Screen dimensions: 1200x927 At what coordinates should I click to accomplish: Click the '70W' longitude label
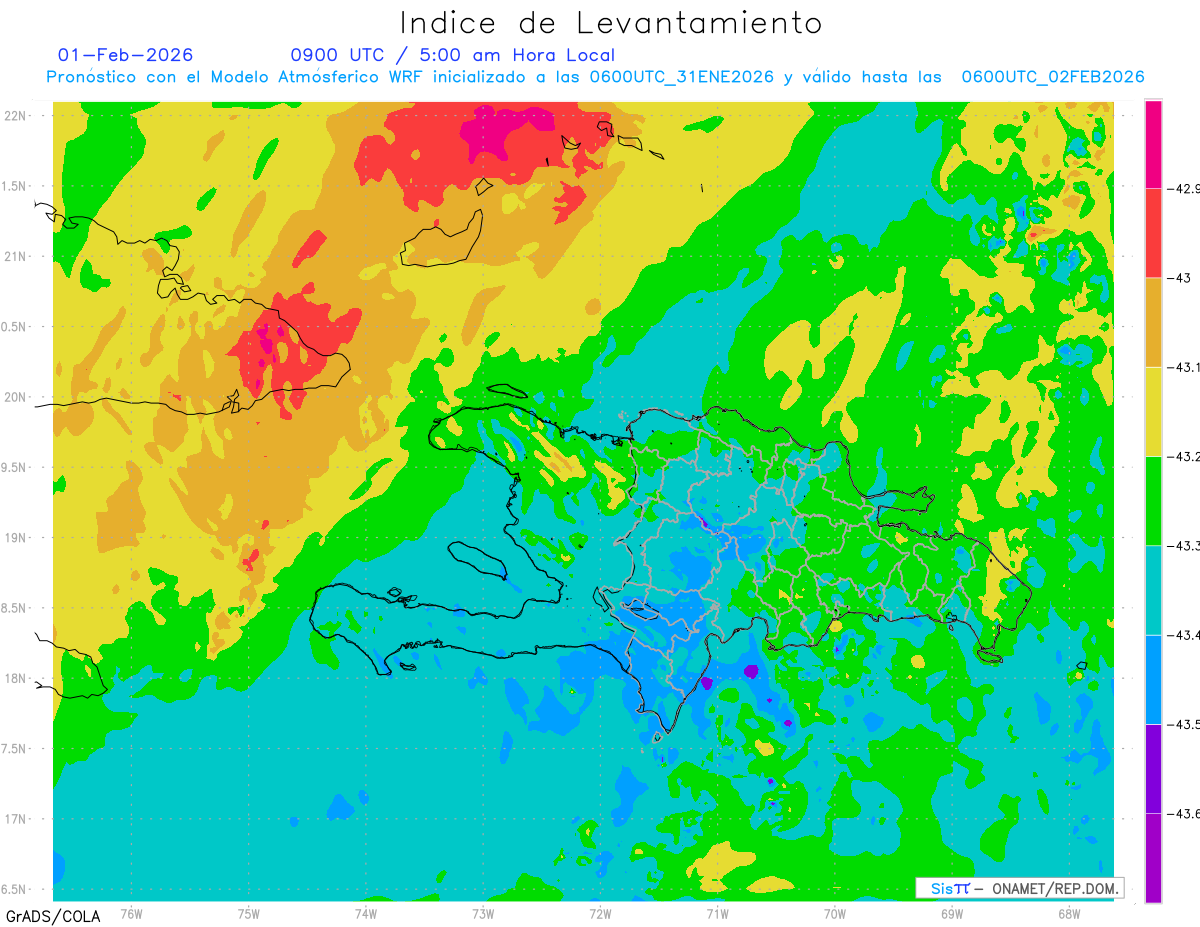pos(835,912)
